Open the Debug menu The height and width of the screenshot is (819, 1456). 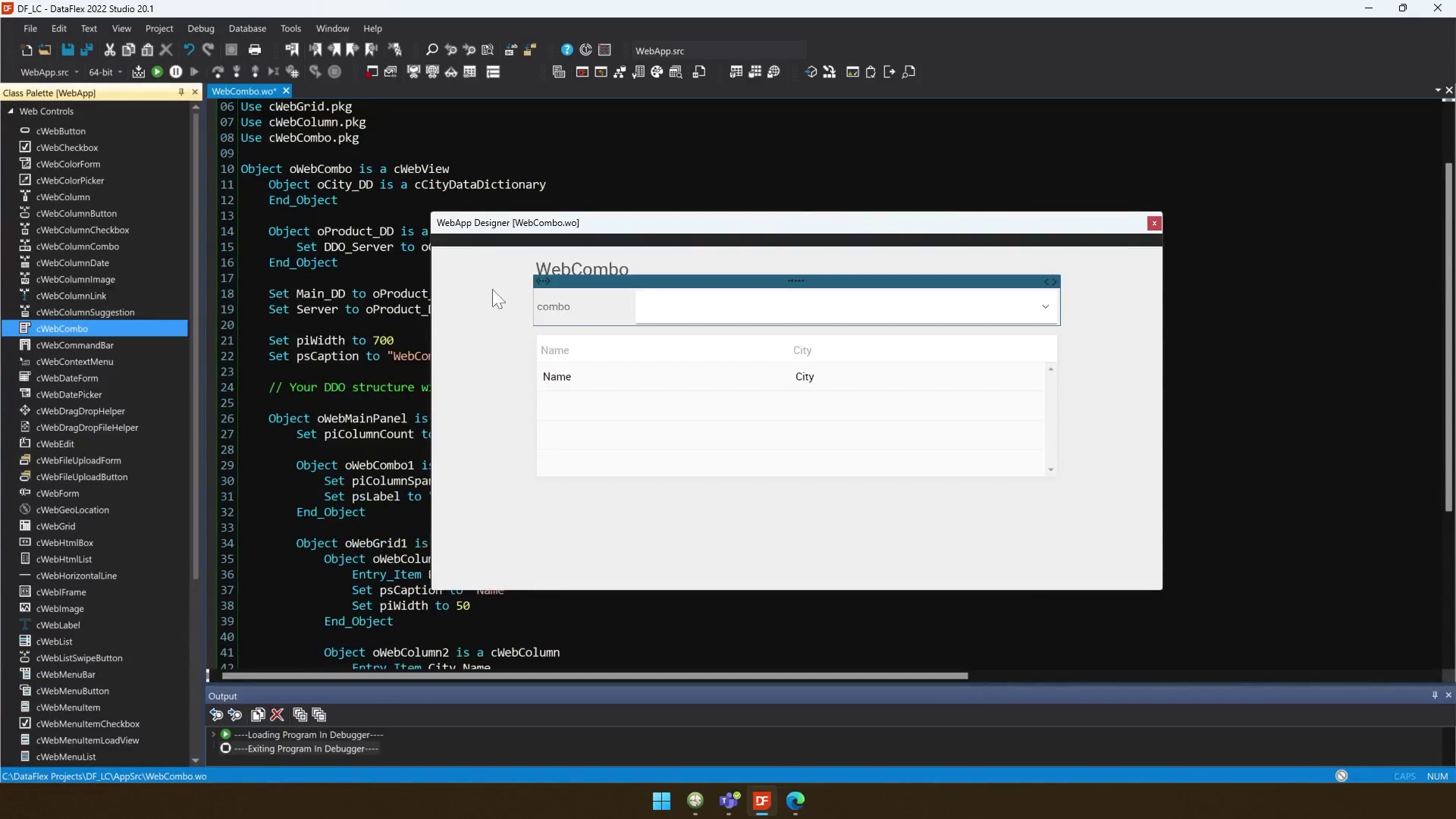click(201, 28)
